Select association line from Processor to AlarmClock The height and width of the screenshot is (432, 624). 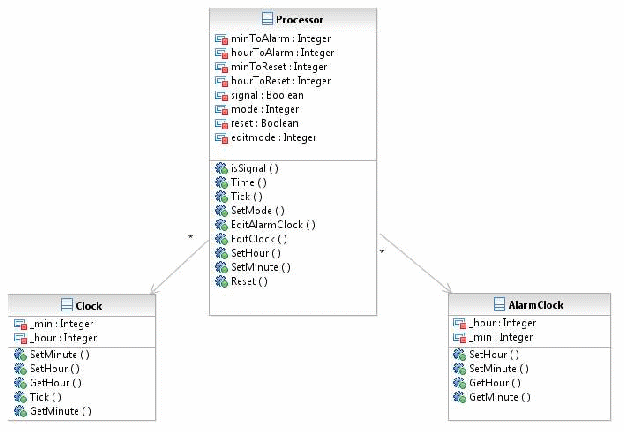416,264
